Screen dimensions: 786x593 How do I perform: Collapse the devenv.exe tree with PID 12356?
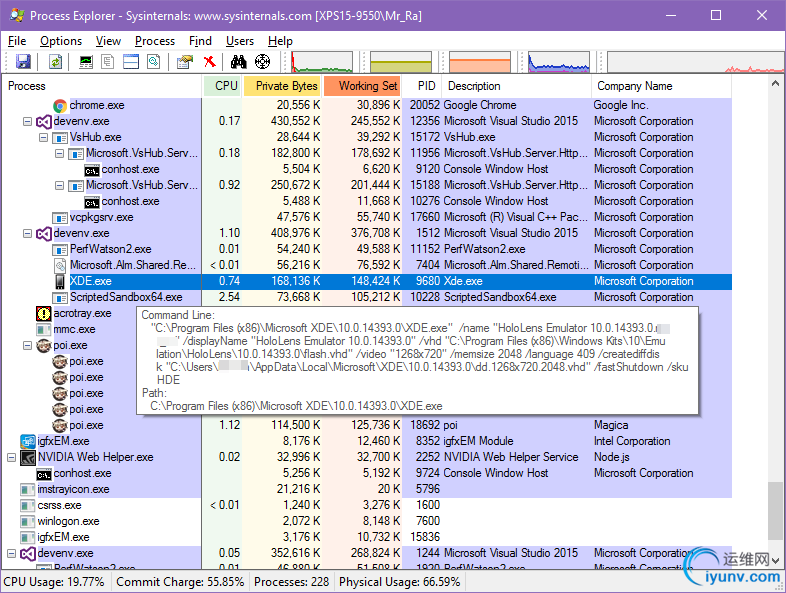[x=28, y=121]
